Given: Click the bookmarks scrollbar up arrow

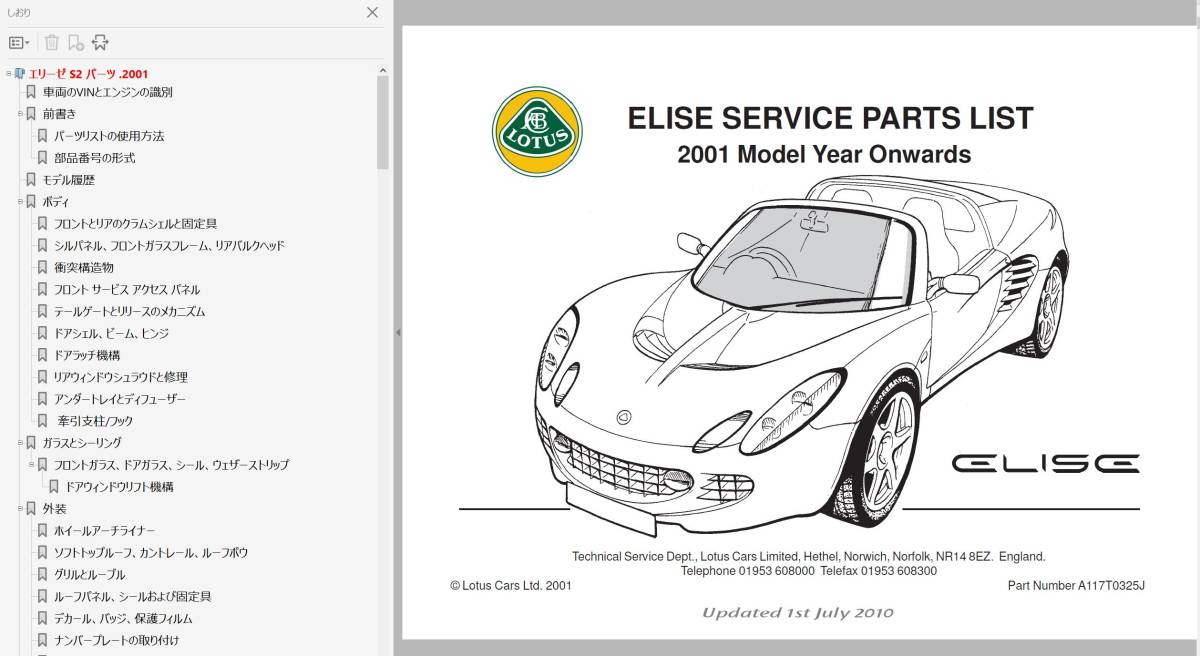Looking at the screenshot, I should [x=383, y=70].
